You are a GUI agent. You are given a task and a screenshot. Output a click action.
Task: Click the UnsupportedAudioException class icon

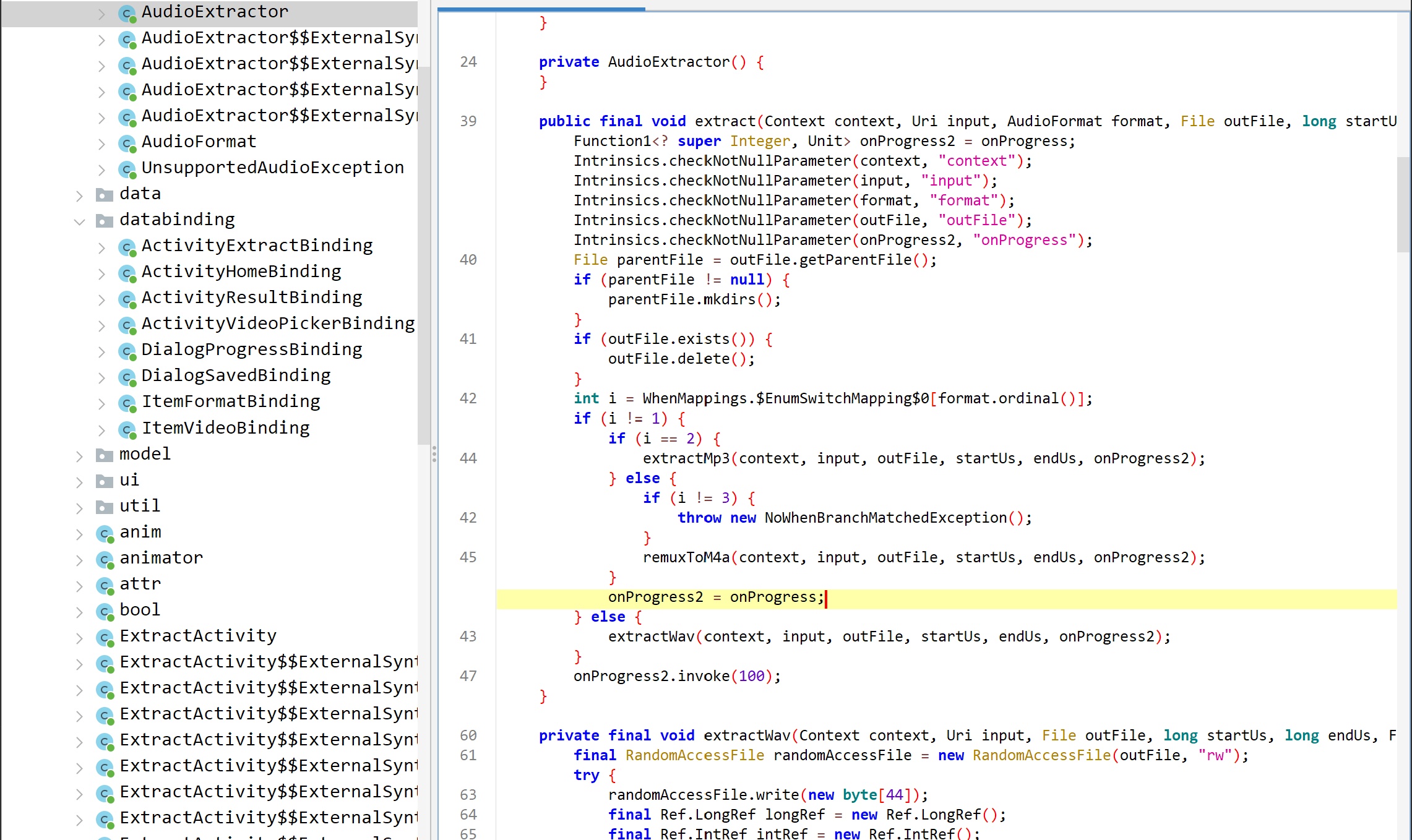[x=127, y=169]
